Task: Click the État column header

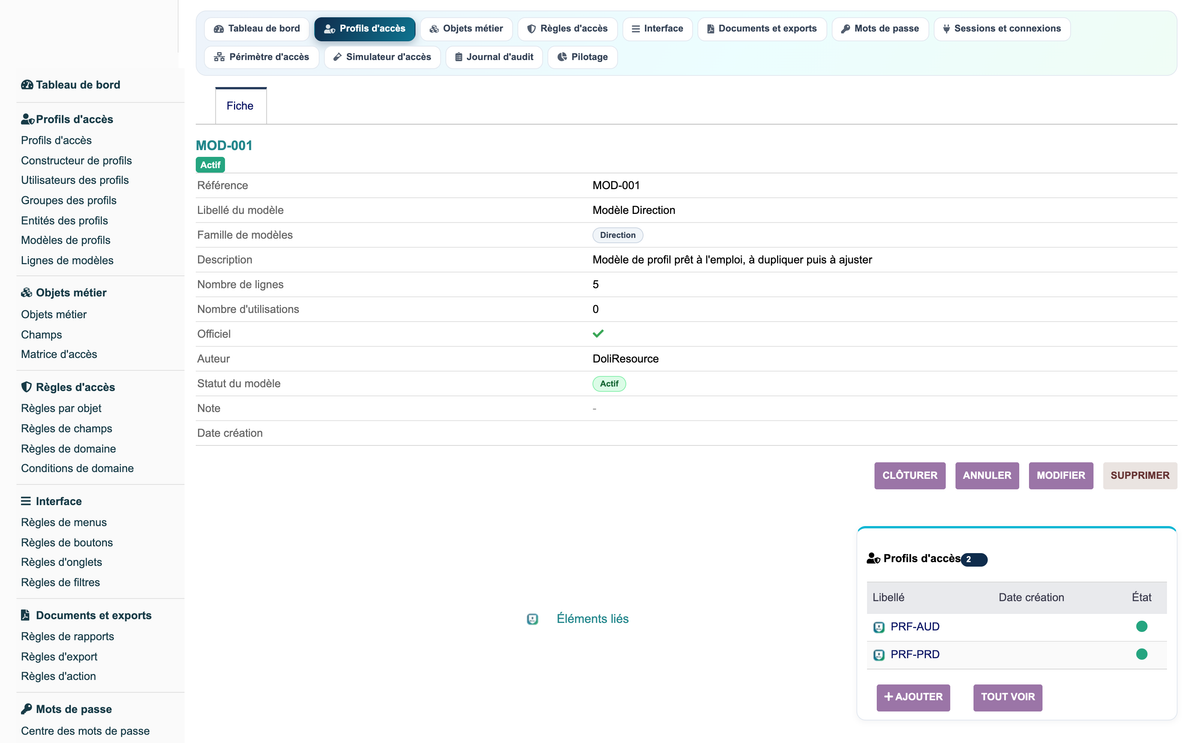Action: click(x=1142, y=597)
